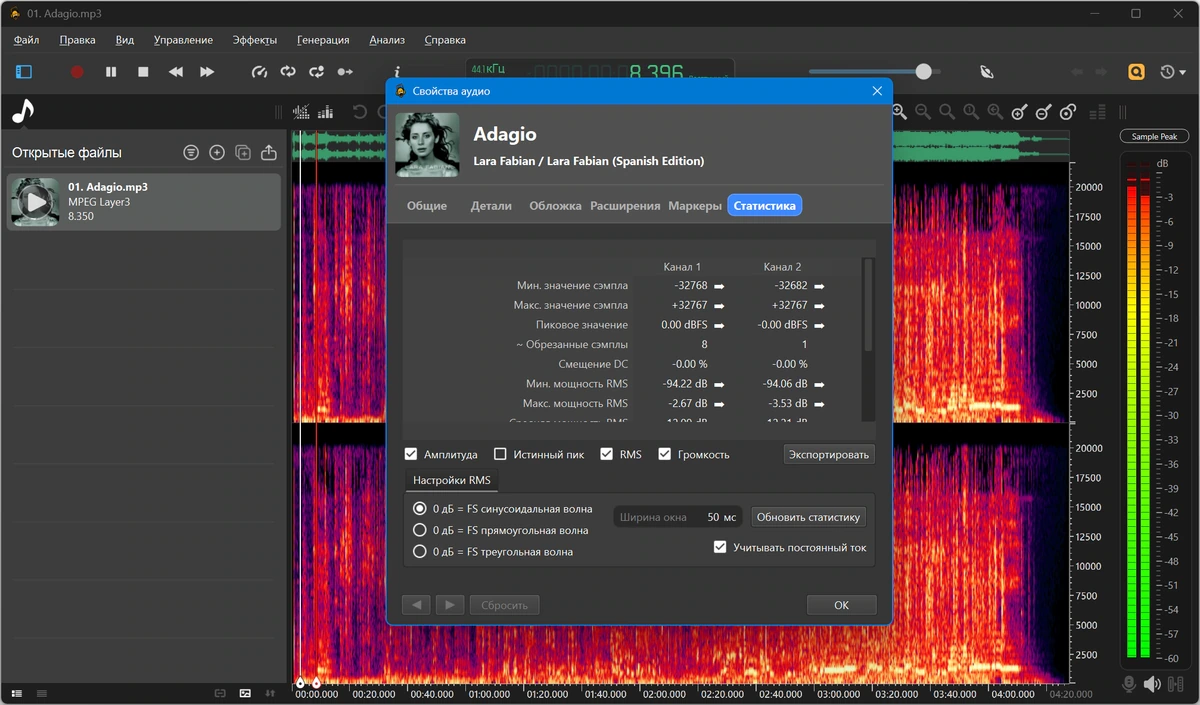Click the music note icon

point(22,111)
